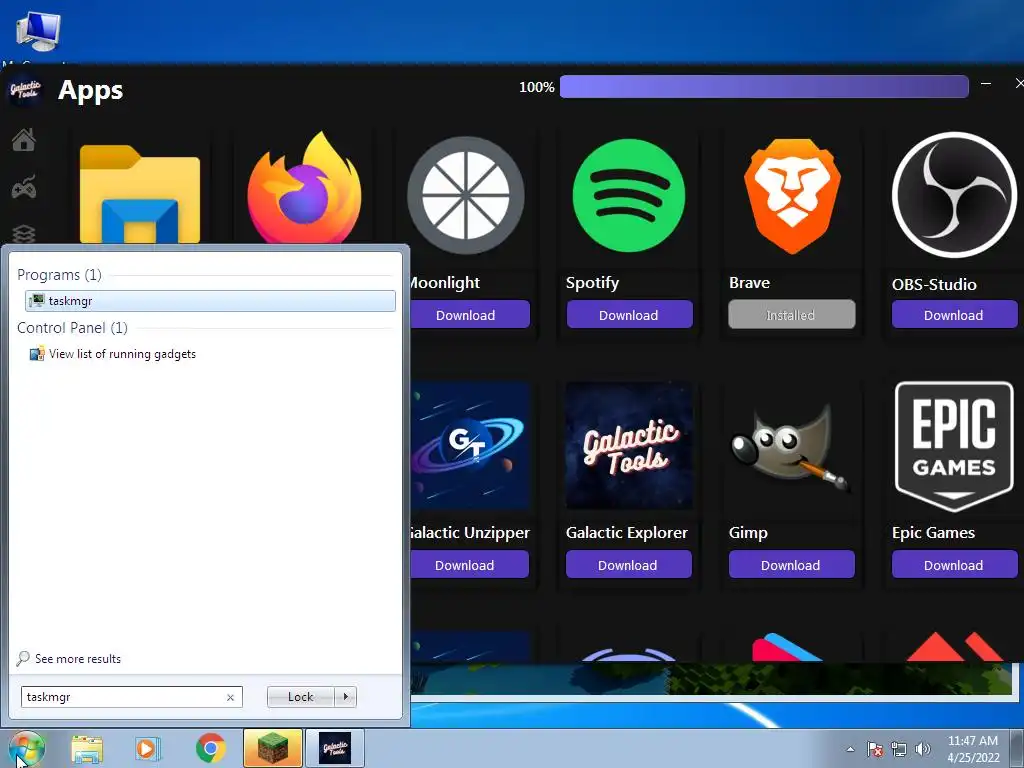Click the taskbar clock showing 11:47 AM
1024x768 pixels.
tap(973, 749)
